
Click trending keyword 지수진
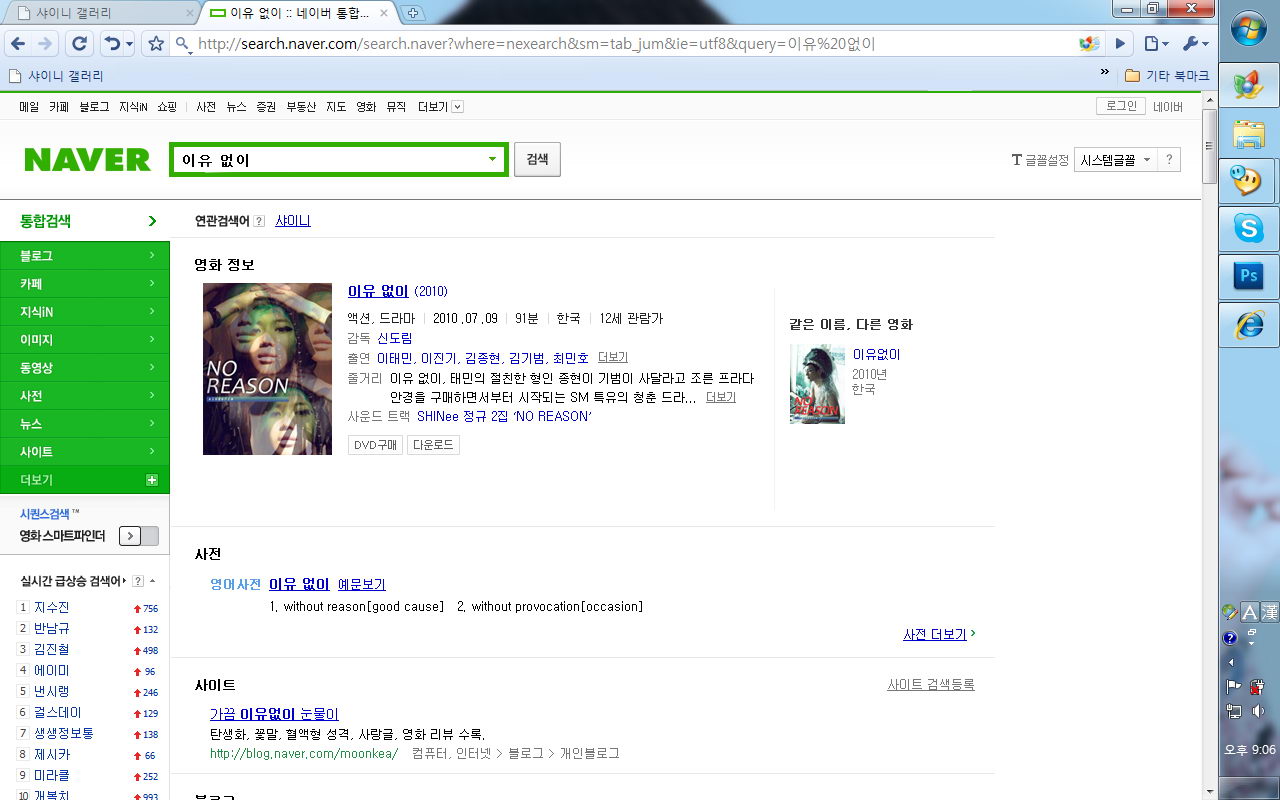pyautogui.click(x=52, y=608)
